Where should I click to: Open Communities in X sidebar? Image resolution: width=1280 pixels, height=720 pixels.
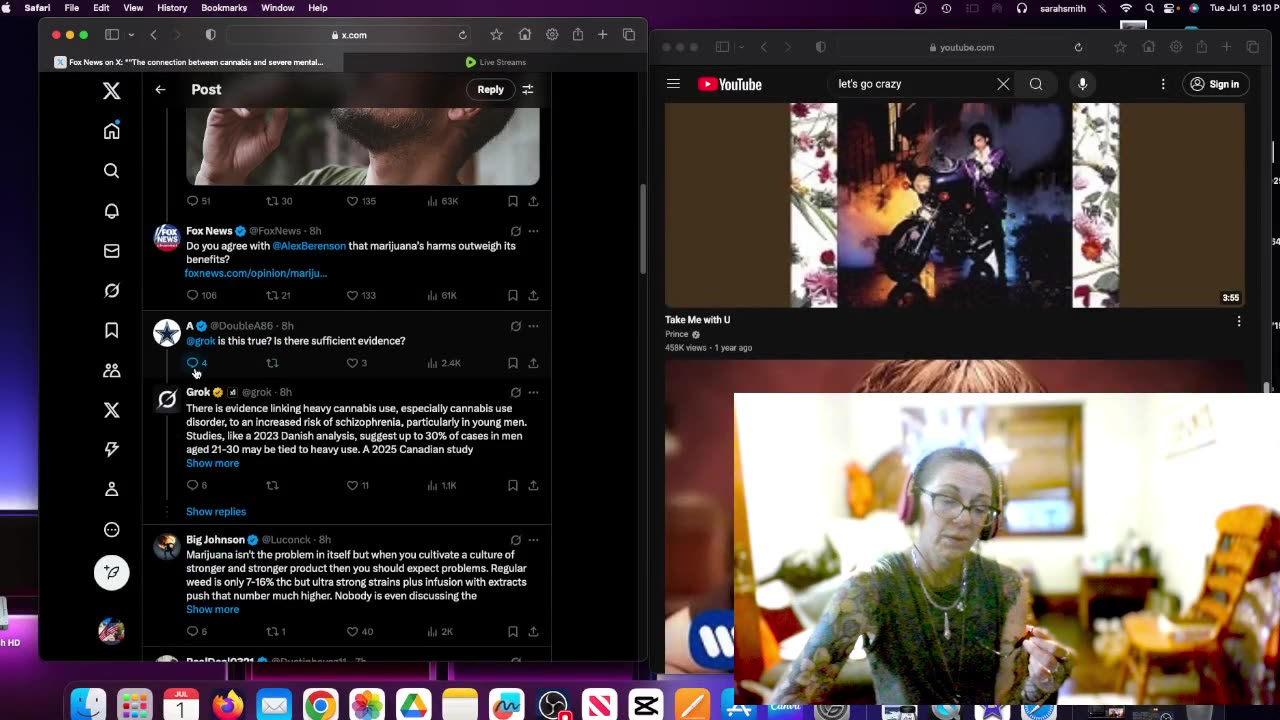(x=111, y=370)
